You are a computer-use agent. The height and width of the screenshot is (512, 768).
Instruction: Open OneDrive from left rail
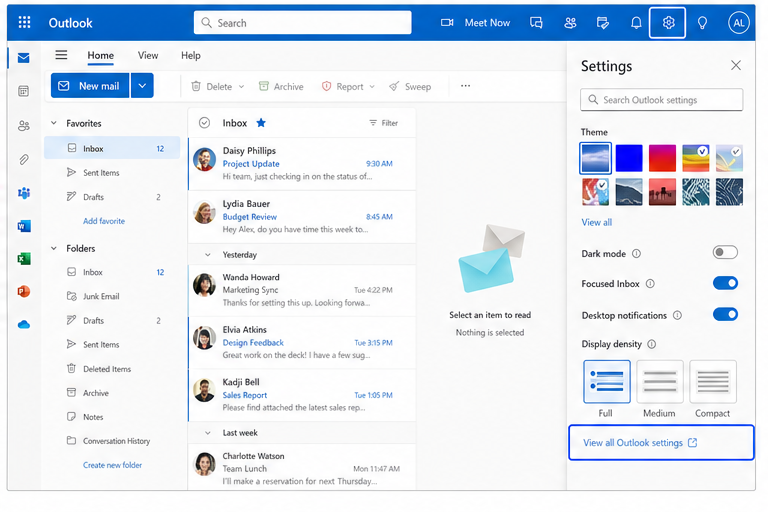pos(24,324)
